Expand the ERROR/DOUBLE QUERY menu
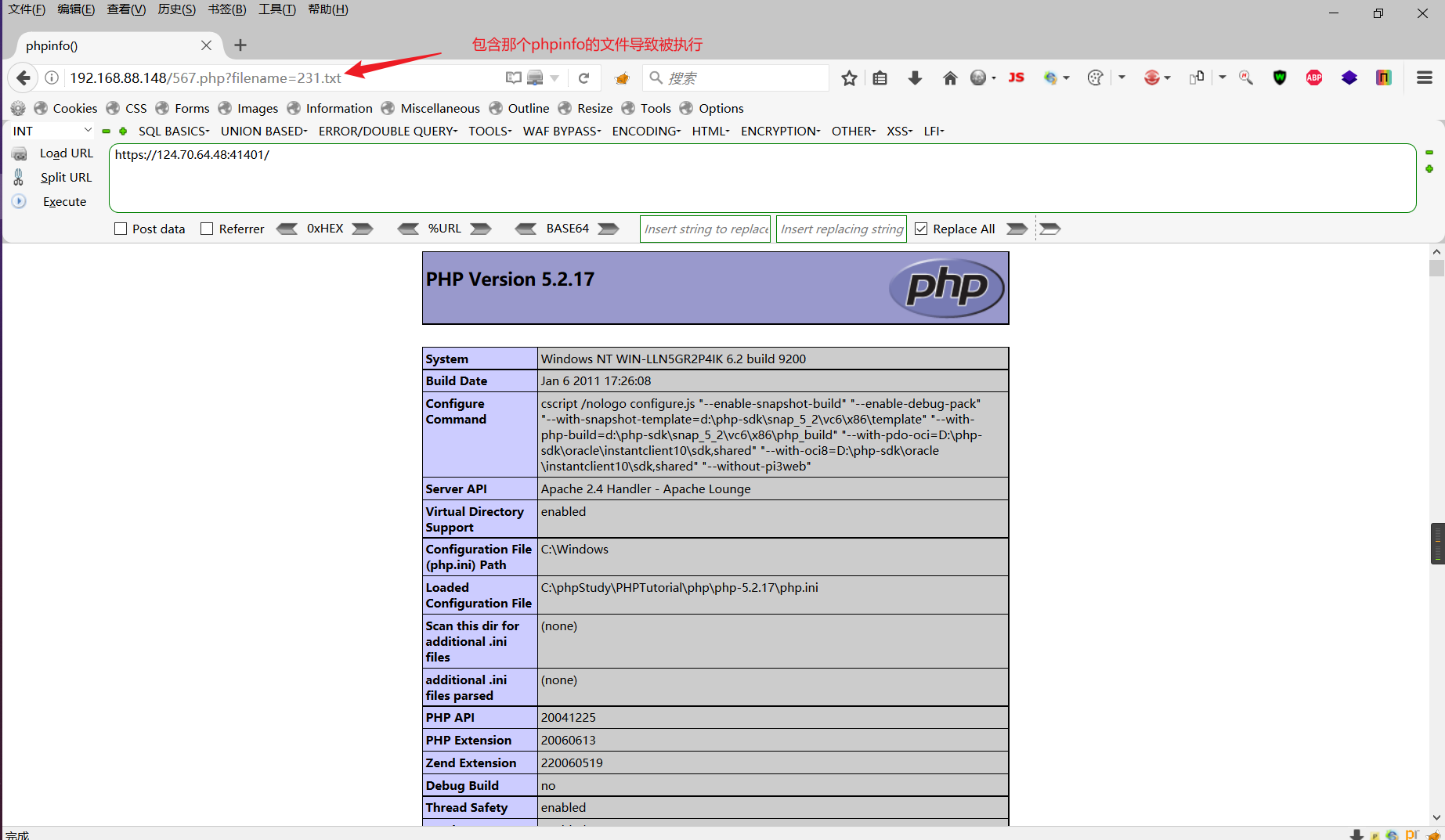The image size is (1445, 840). tap(388, 131)
